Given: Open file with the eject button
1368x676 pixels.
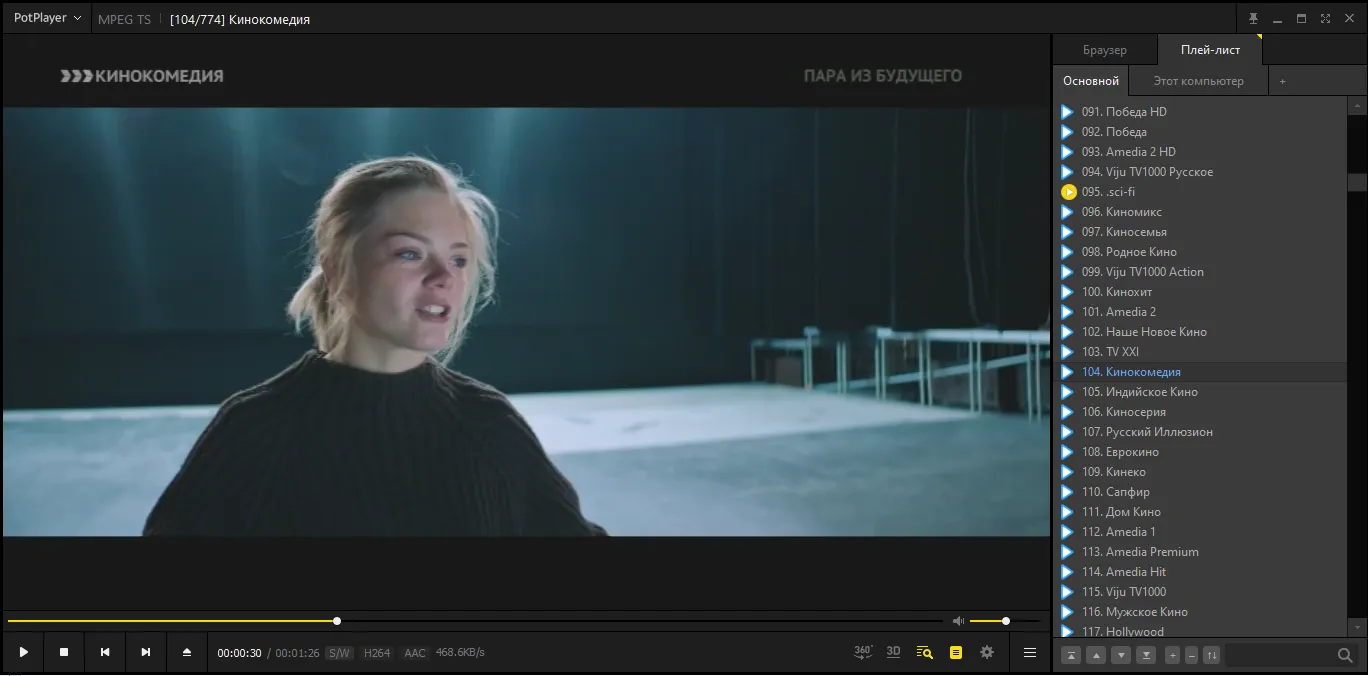Looking at the screenshot, I should (187, 652).
